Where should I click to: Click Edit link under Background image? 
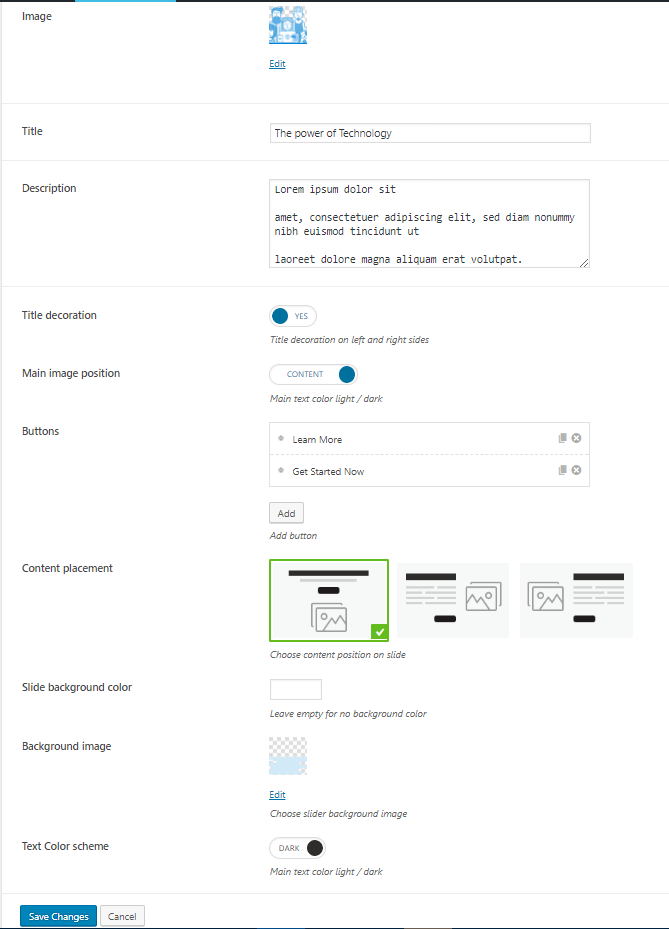tap(277, 795)
